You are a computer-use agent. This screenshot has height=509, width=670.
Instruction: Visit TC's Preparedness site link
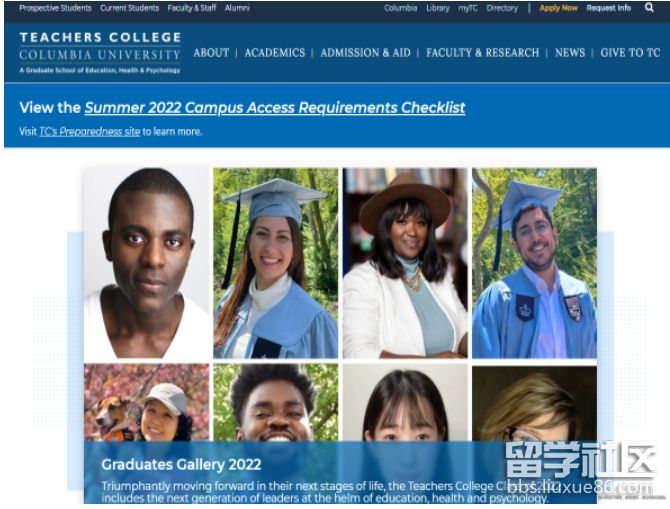coord(89,132)
